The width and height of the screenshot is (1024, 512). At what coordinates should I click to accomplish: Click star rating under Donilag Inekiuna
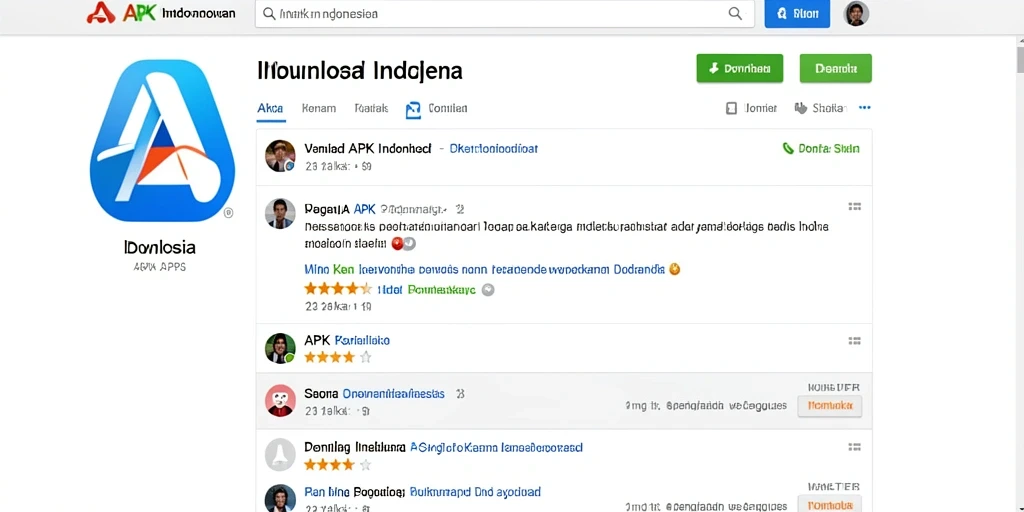[338, 465]
